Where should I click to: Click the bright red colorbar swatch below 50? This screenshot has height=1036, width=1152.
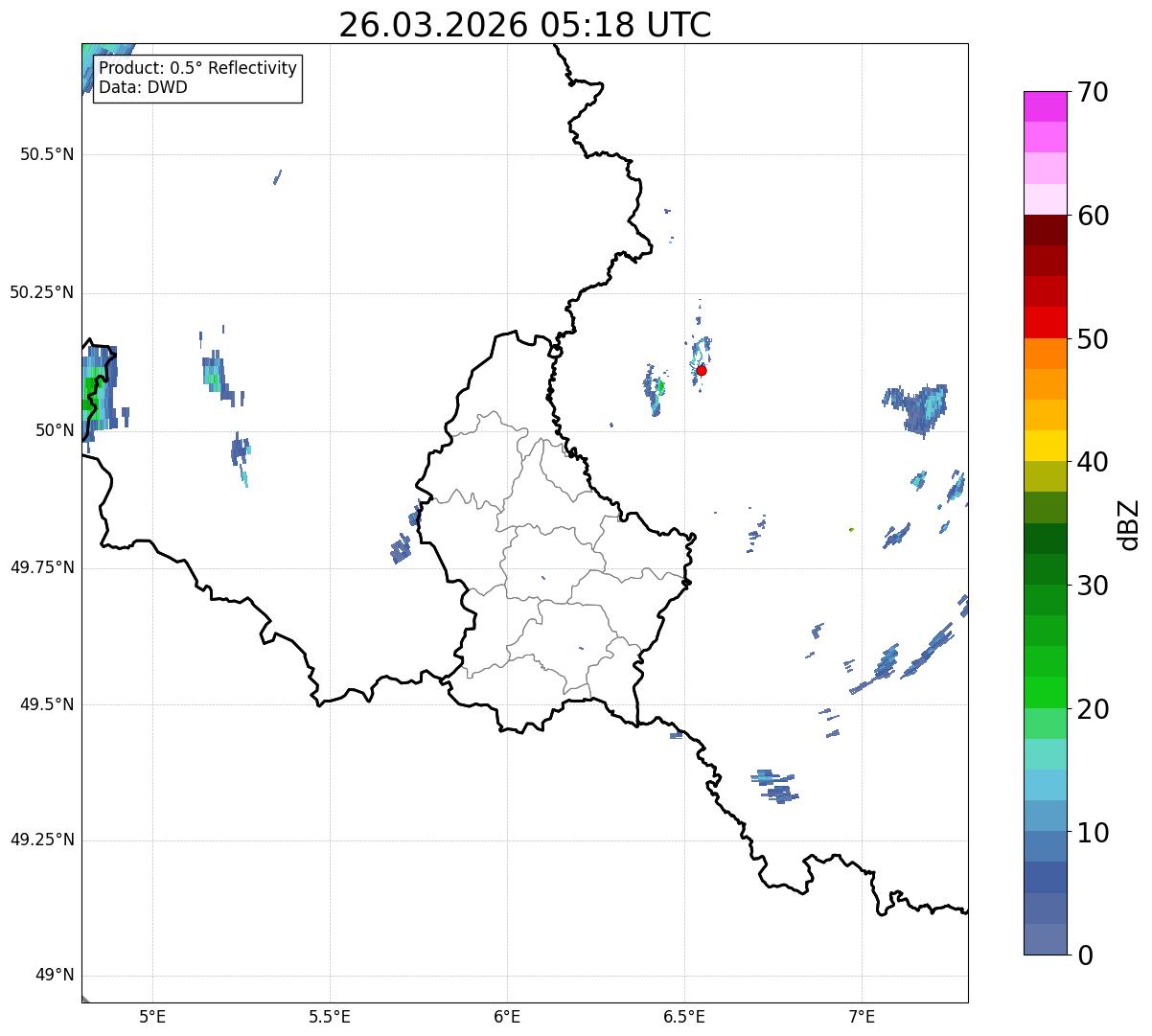1045,323
